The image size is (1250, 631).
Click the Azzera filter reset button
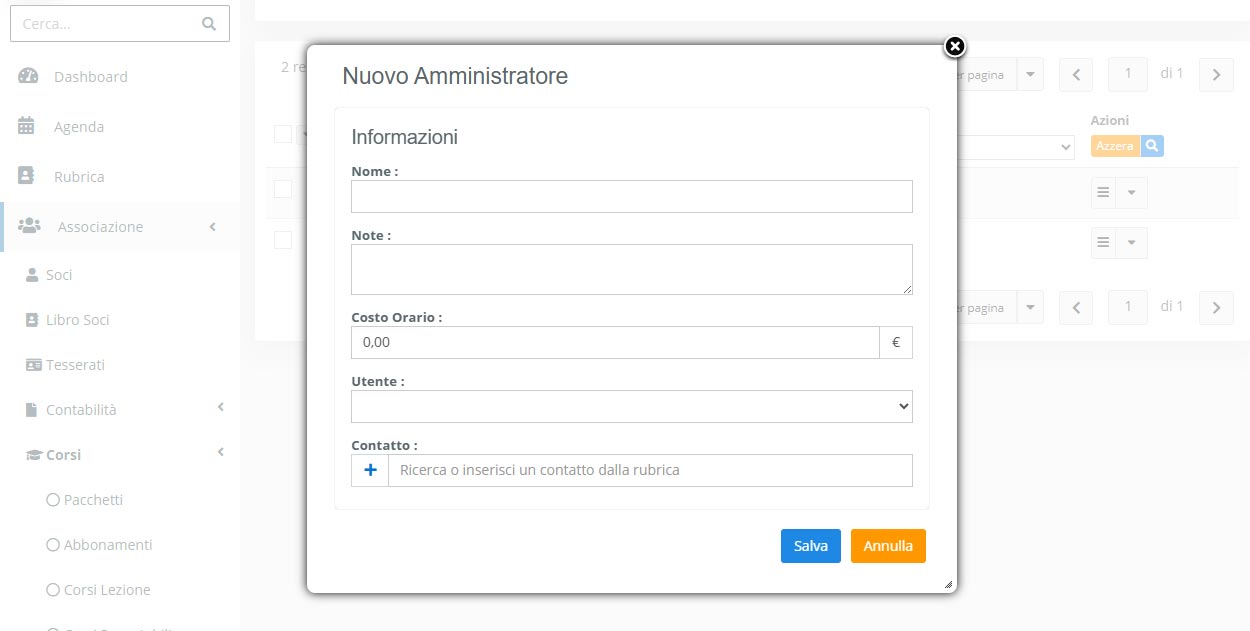[1114, 146]
